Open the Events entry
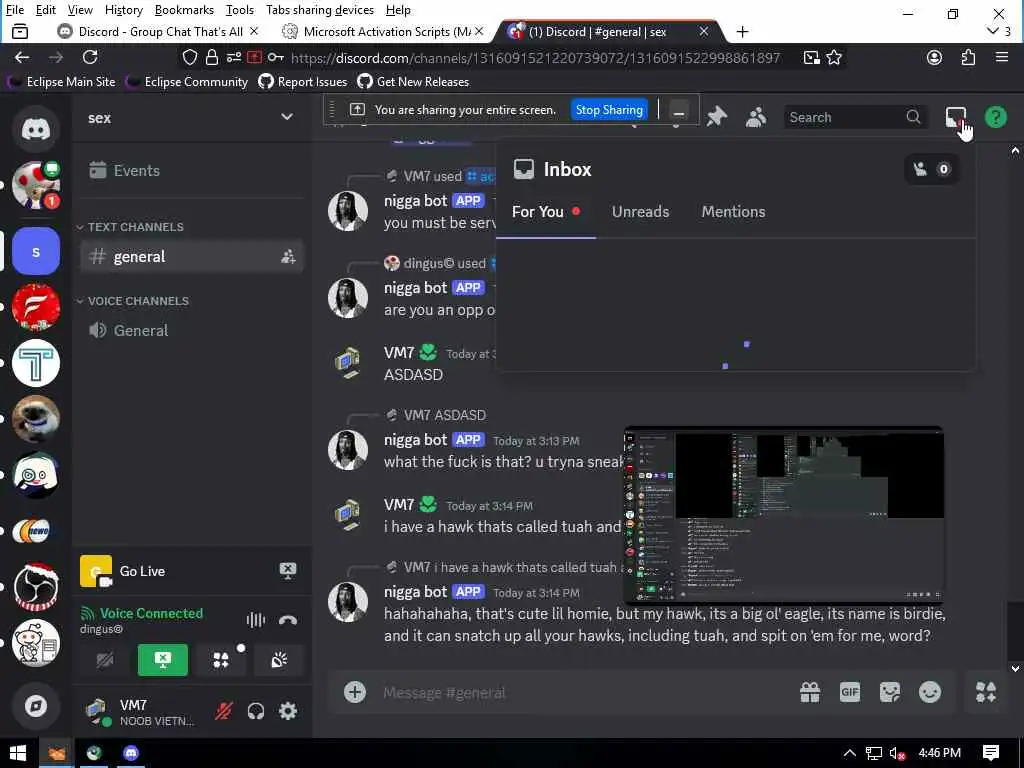This screenshot has width=1024, height=768. pos(191,170)
